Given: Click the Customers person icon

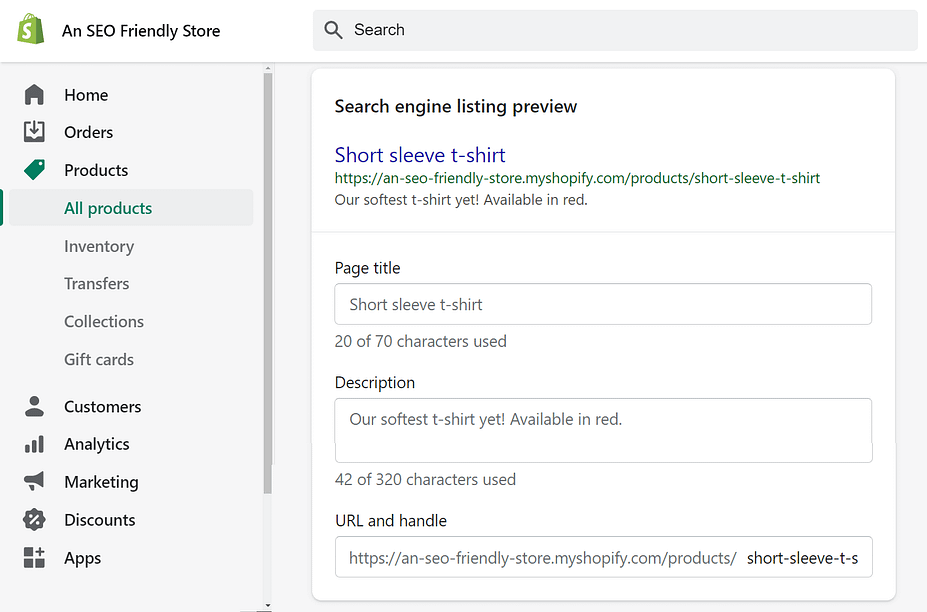Looking at the screenshot, I should click(34, 406).
